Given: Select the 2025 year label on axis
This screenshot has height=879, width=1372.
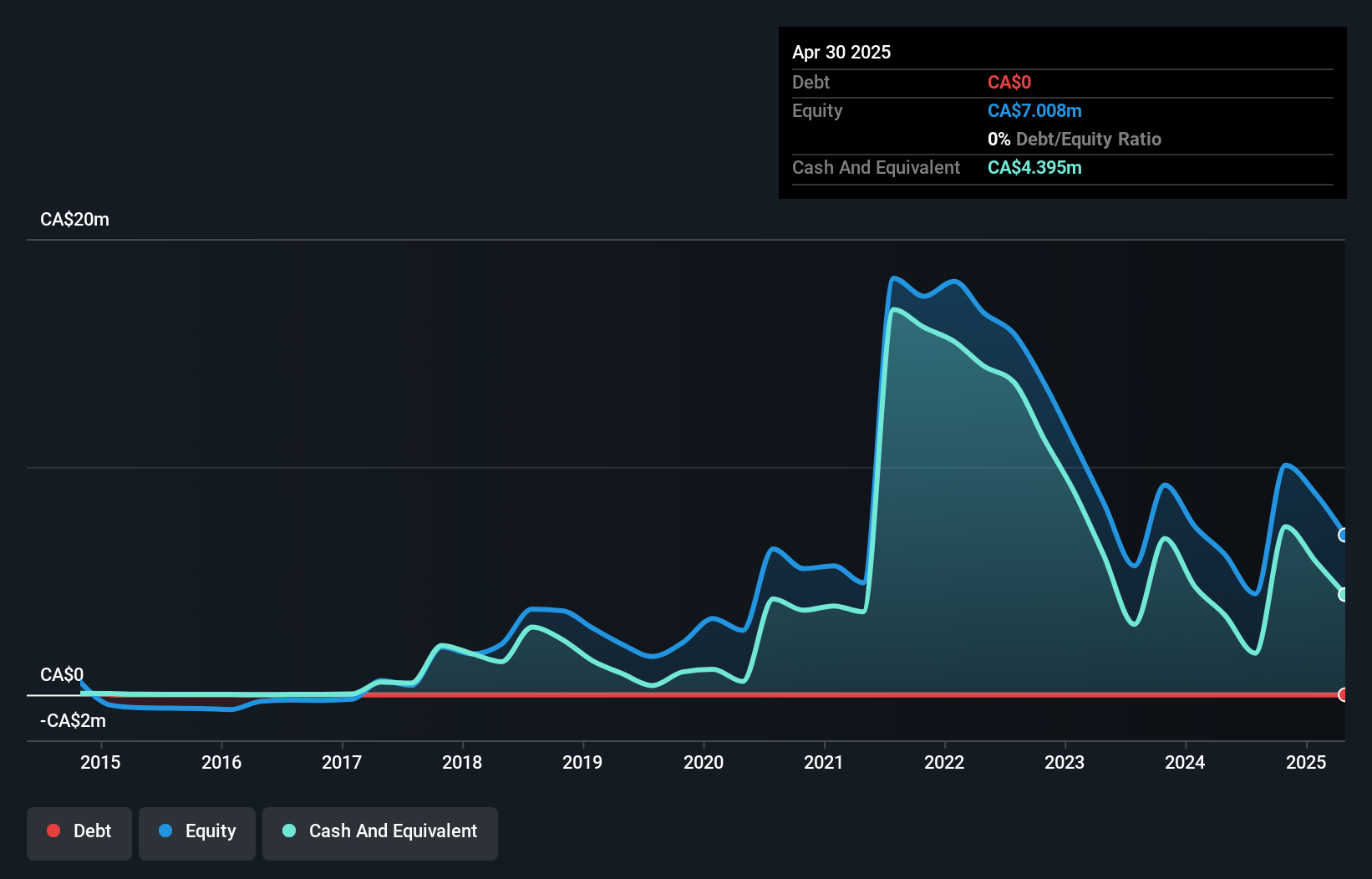Looking at the screenshot, I should tap(1306, 762).
